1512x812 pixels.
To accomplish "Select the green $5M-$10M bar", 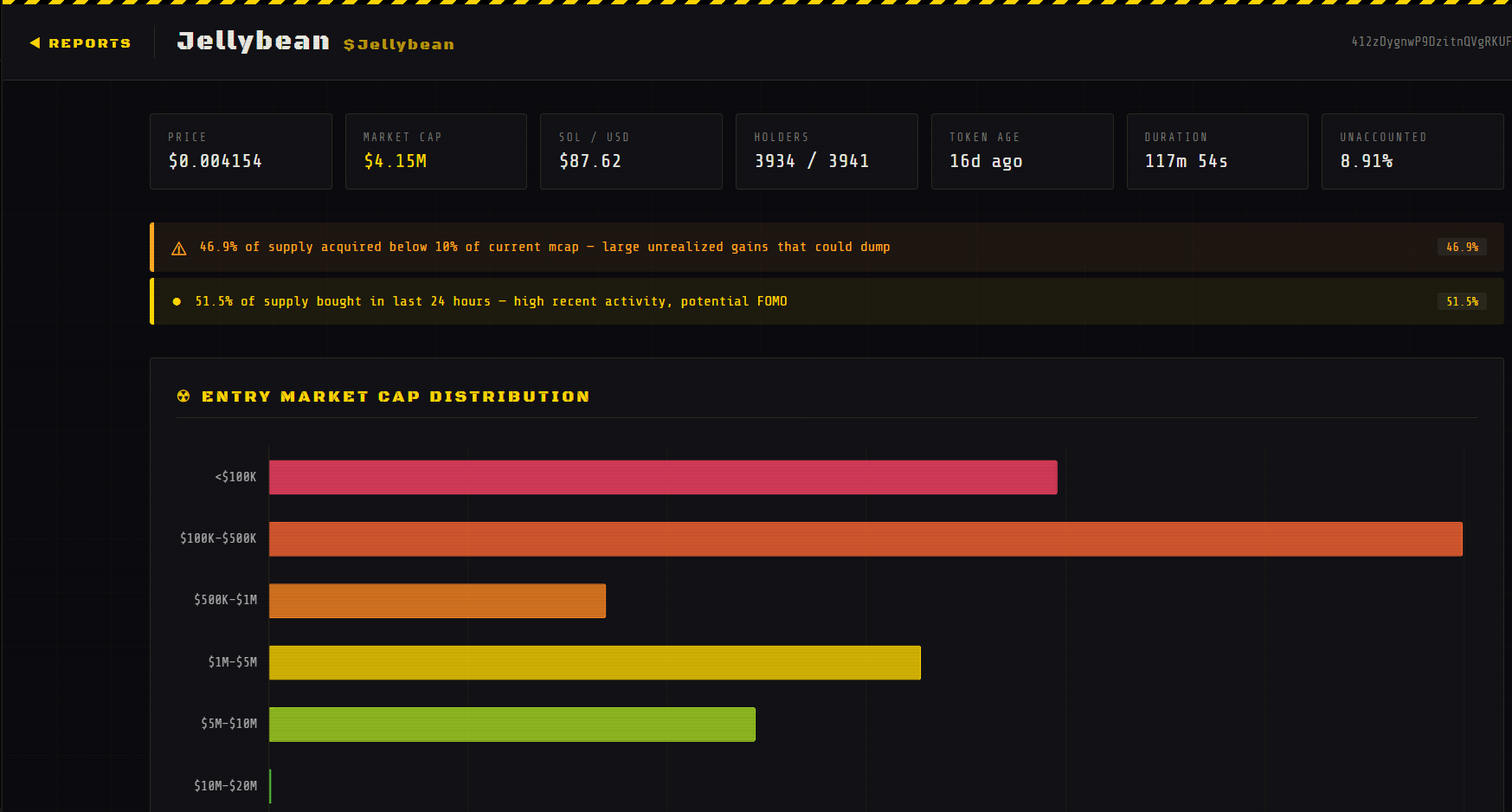I will click(x=512, y=725).
